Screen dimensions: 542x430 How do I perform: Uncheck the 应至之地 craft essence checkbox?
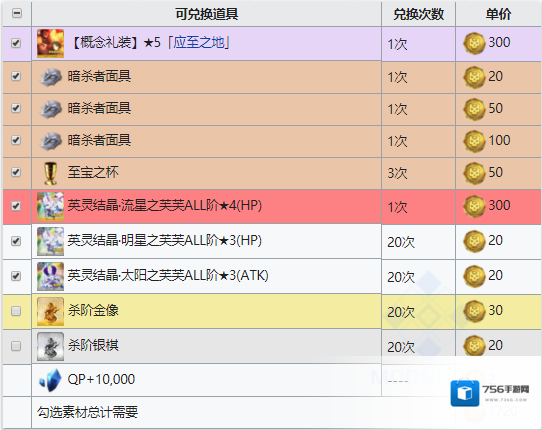16,43
